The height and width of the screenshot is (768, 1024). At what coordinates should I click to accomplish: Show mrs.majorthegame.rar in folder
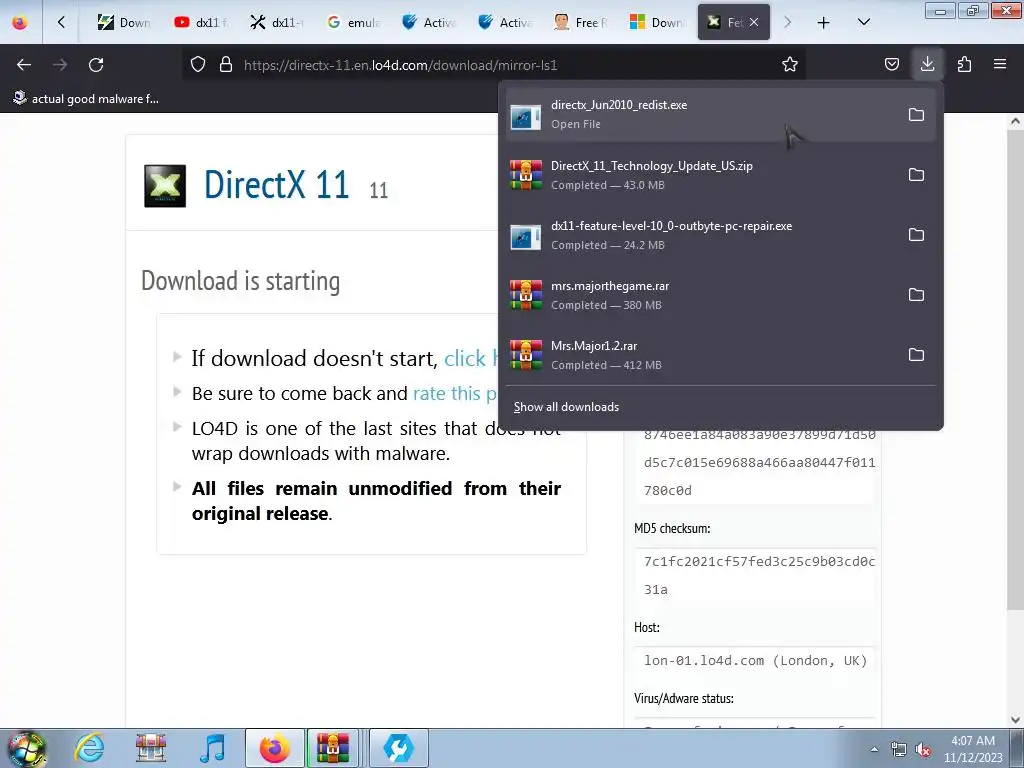click(x=916, y=295)
